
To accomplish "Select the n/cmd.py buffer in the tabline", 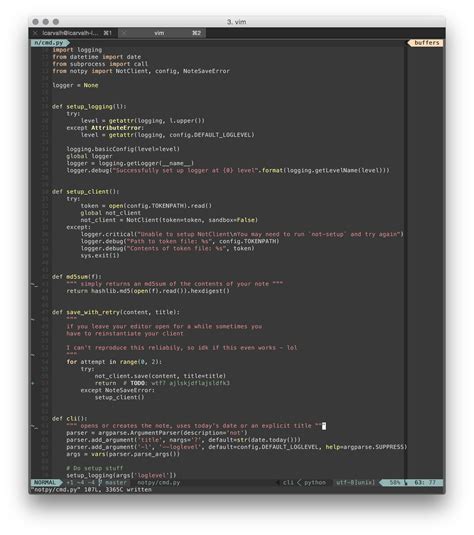I will coord(49,43).
